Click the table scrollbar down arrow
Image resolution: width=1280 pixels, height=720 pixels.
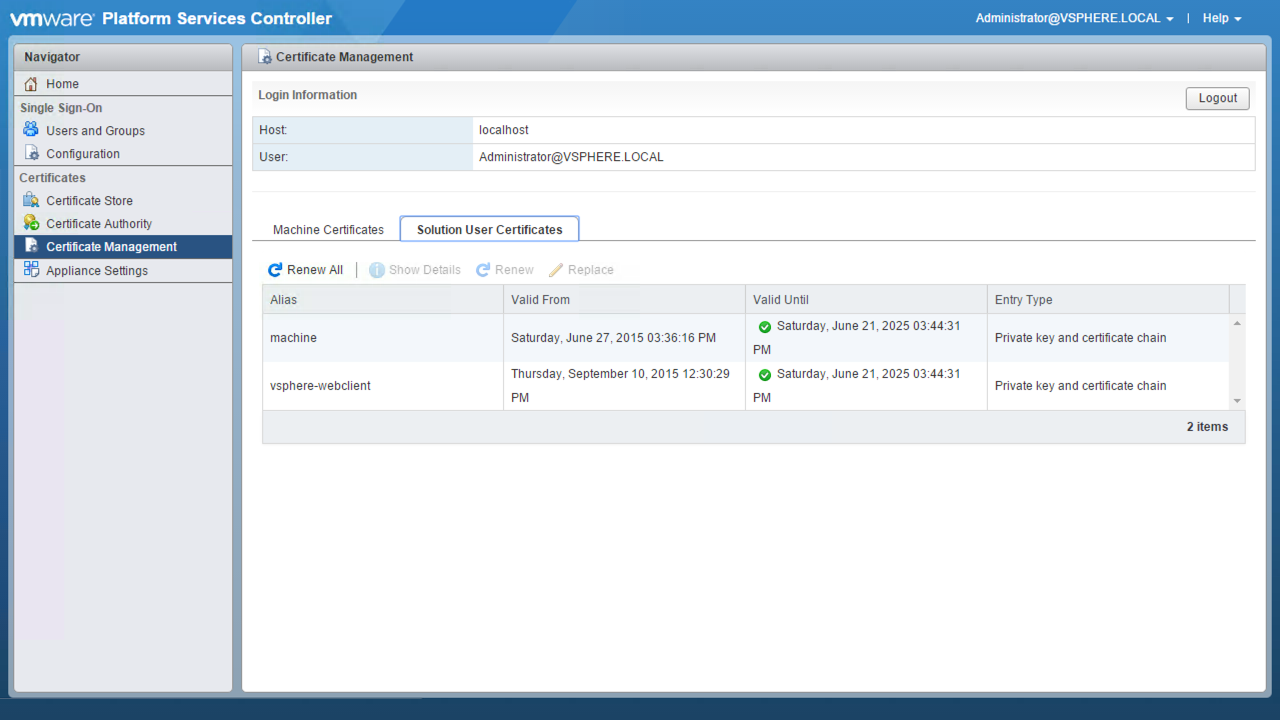click(1237, 401)
